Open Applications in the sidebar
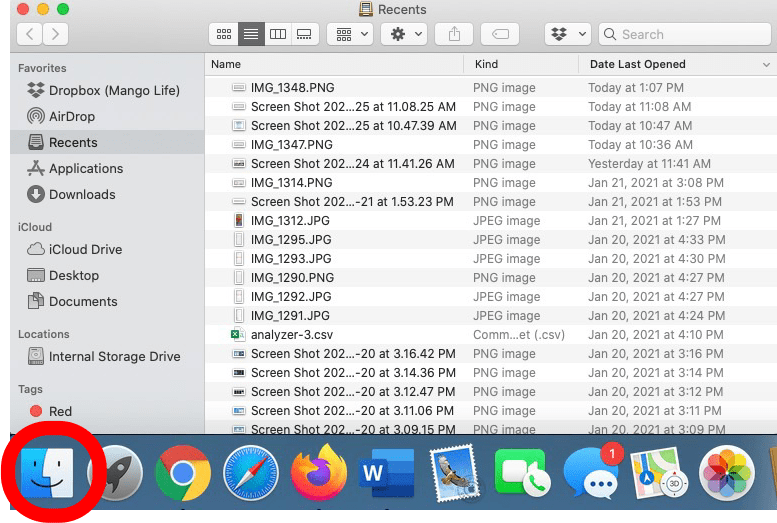Image resolution: width=777 pixels, height=523 pixels. pos(86,168)
